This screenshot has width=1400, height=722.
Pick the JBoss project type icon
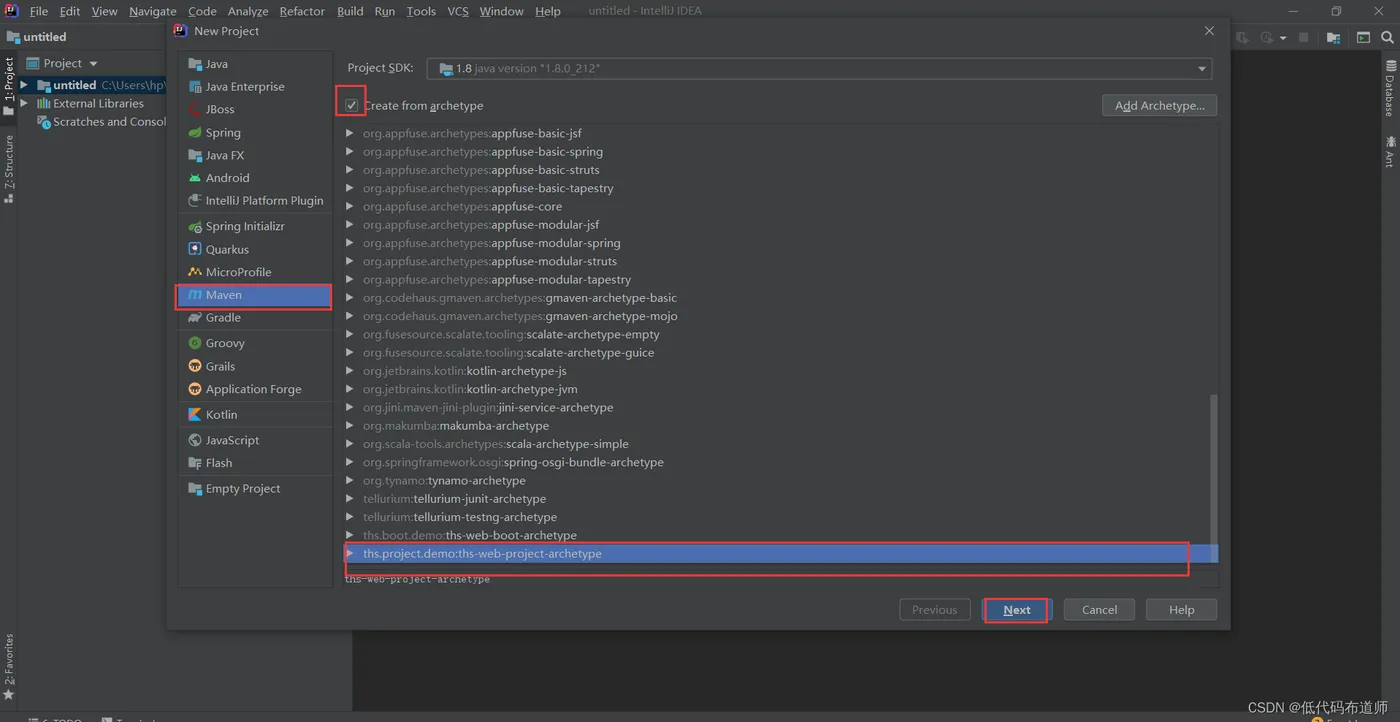point(195,109)
